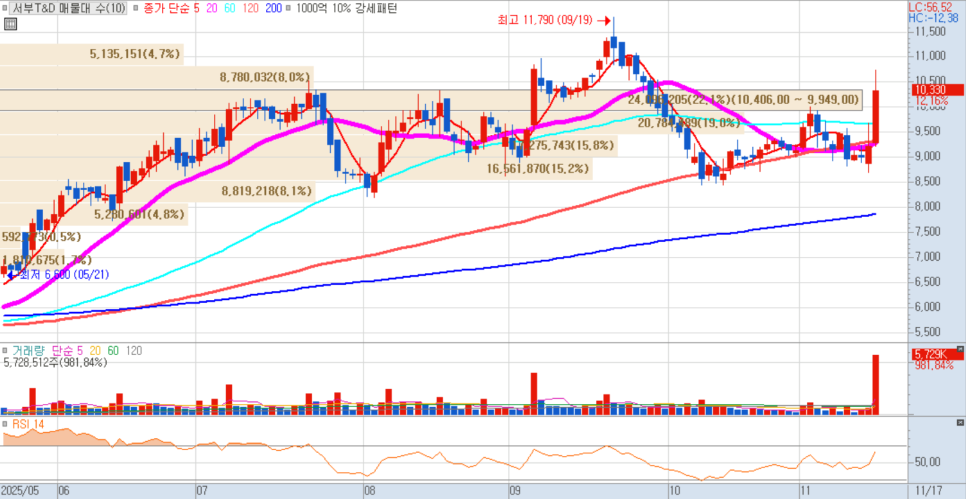966x499 pixels.
Task: Click the 5,728,512주(981,84%) volume text
Action: pyautogui.click(x=55, y=363)
